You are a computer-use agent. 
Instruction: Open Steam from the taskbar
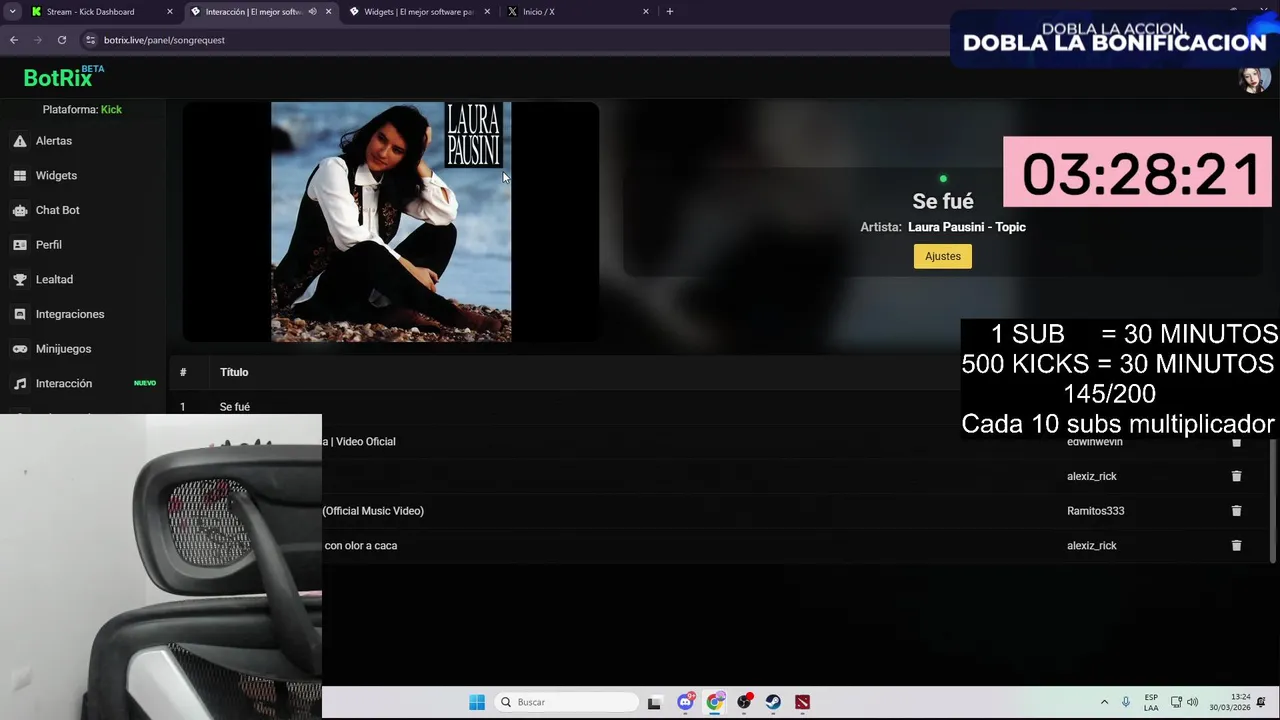click(773, 702)
